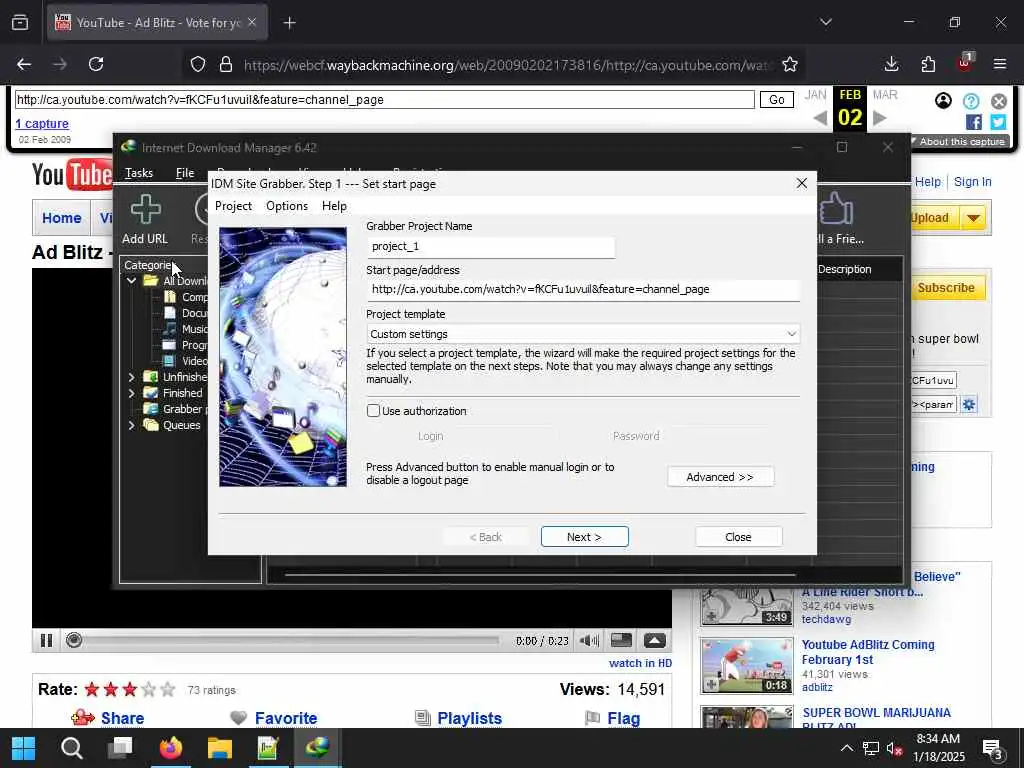
Task: Open Firefox hamburger menu
Action: [x=1000, y=64]
